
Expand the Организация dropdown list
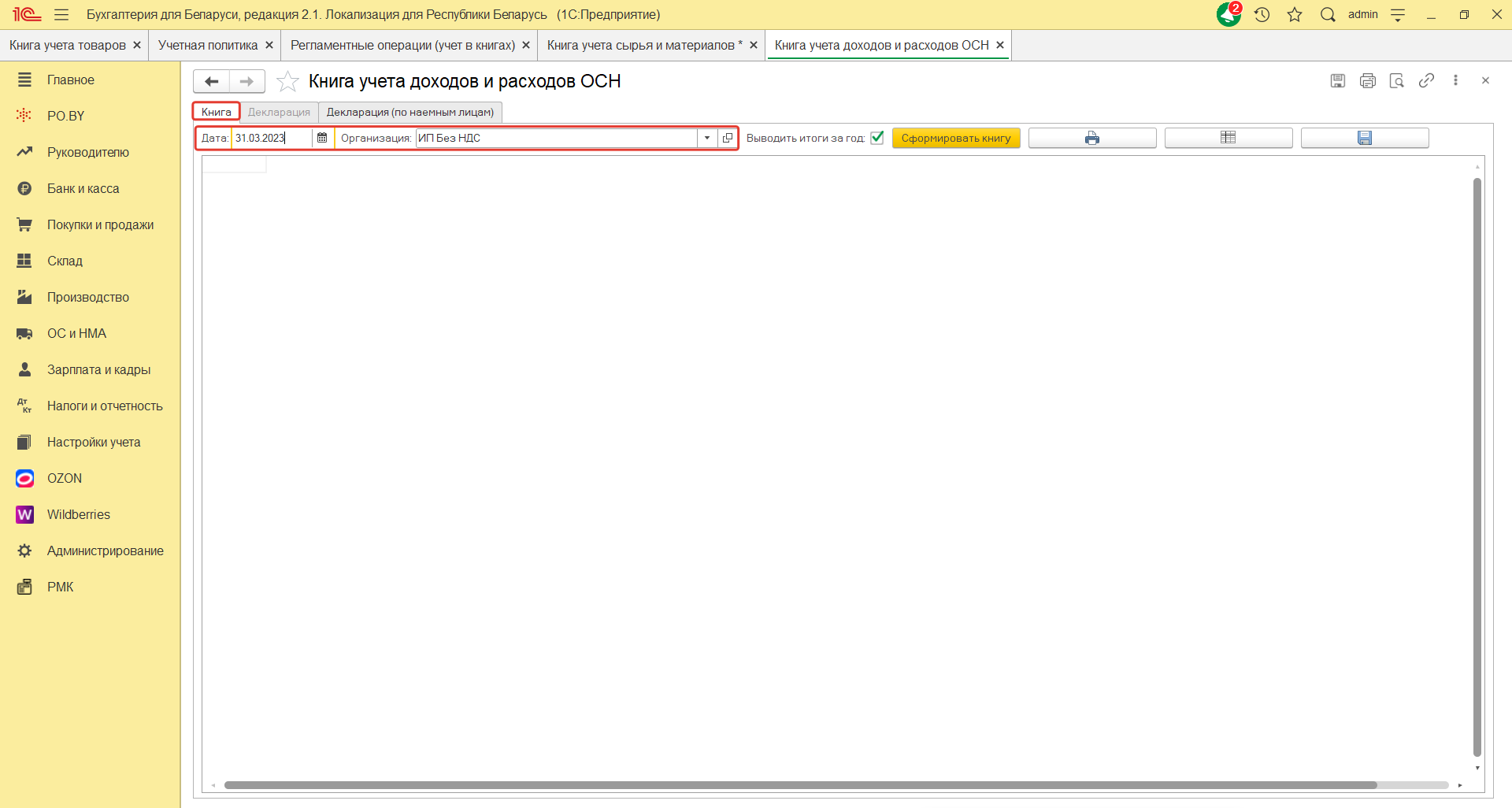click(x=707, y=138)
